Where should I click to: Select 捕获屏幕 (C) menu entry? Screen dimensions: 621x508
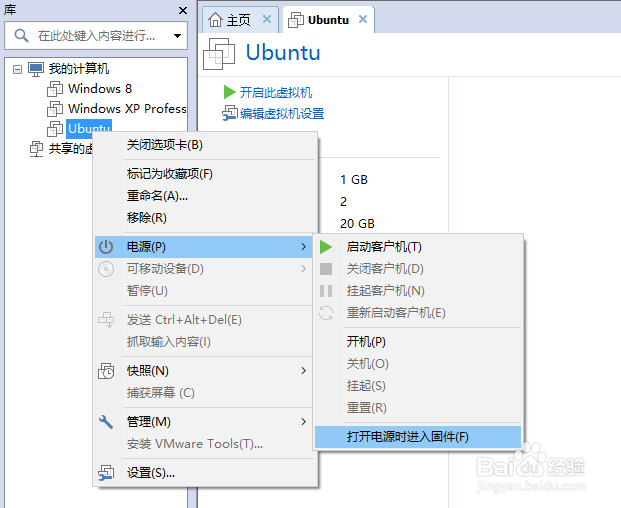(204, 393)
